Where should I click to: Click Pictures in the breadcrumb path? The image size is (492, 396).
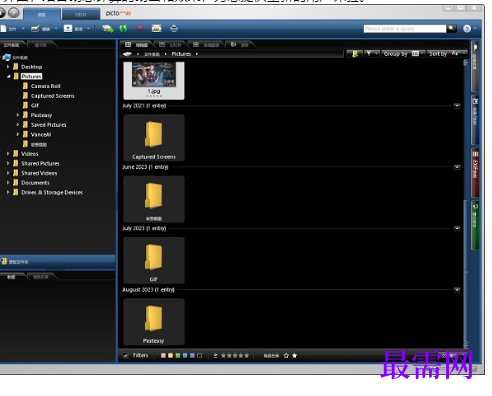click(181, 54)
